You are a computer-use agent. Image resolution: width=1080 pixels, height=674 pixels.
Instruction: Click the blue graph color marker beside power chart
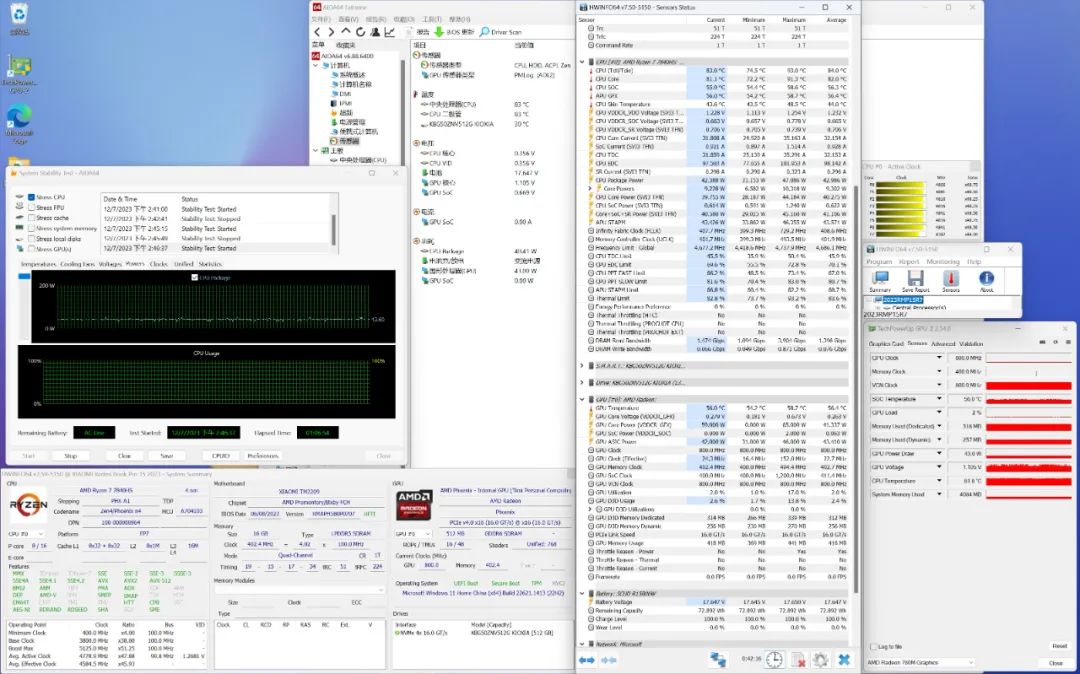(24, 277)
